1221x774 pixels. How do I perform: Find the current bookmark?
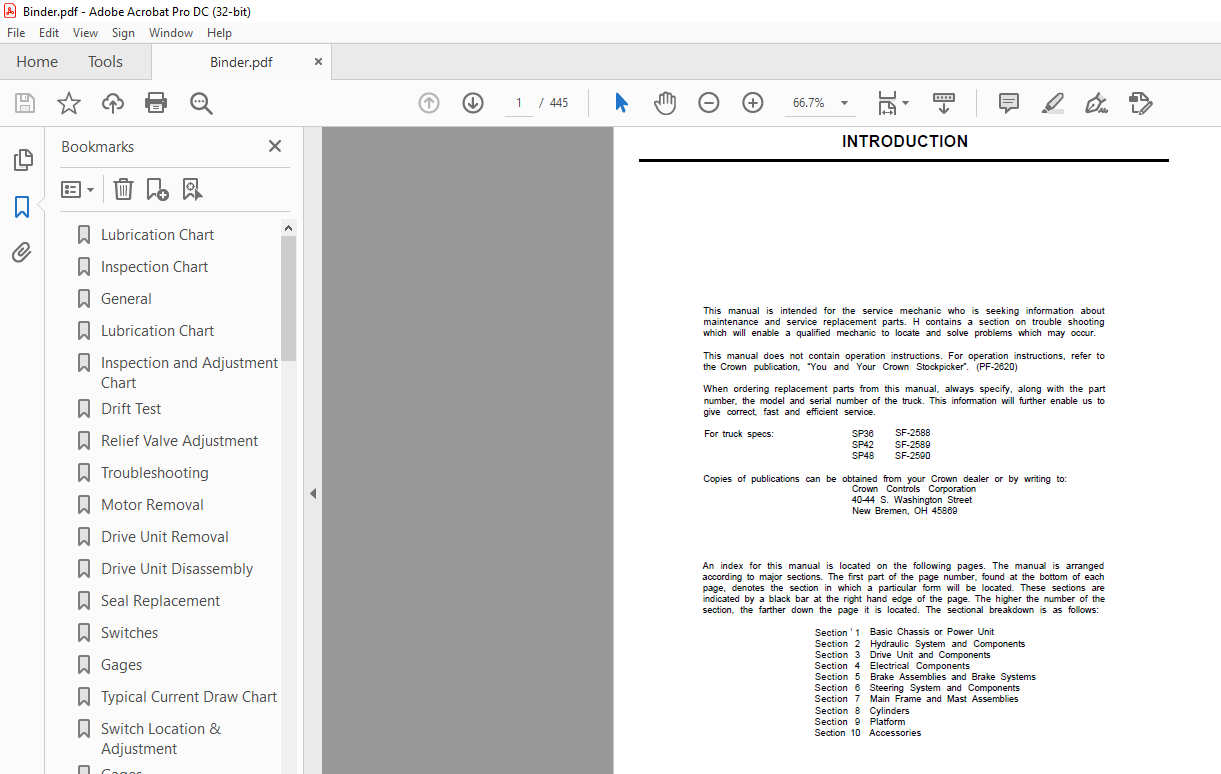(192, 189)
